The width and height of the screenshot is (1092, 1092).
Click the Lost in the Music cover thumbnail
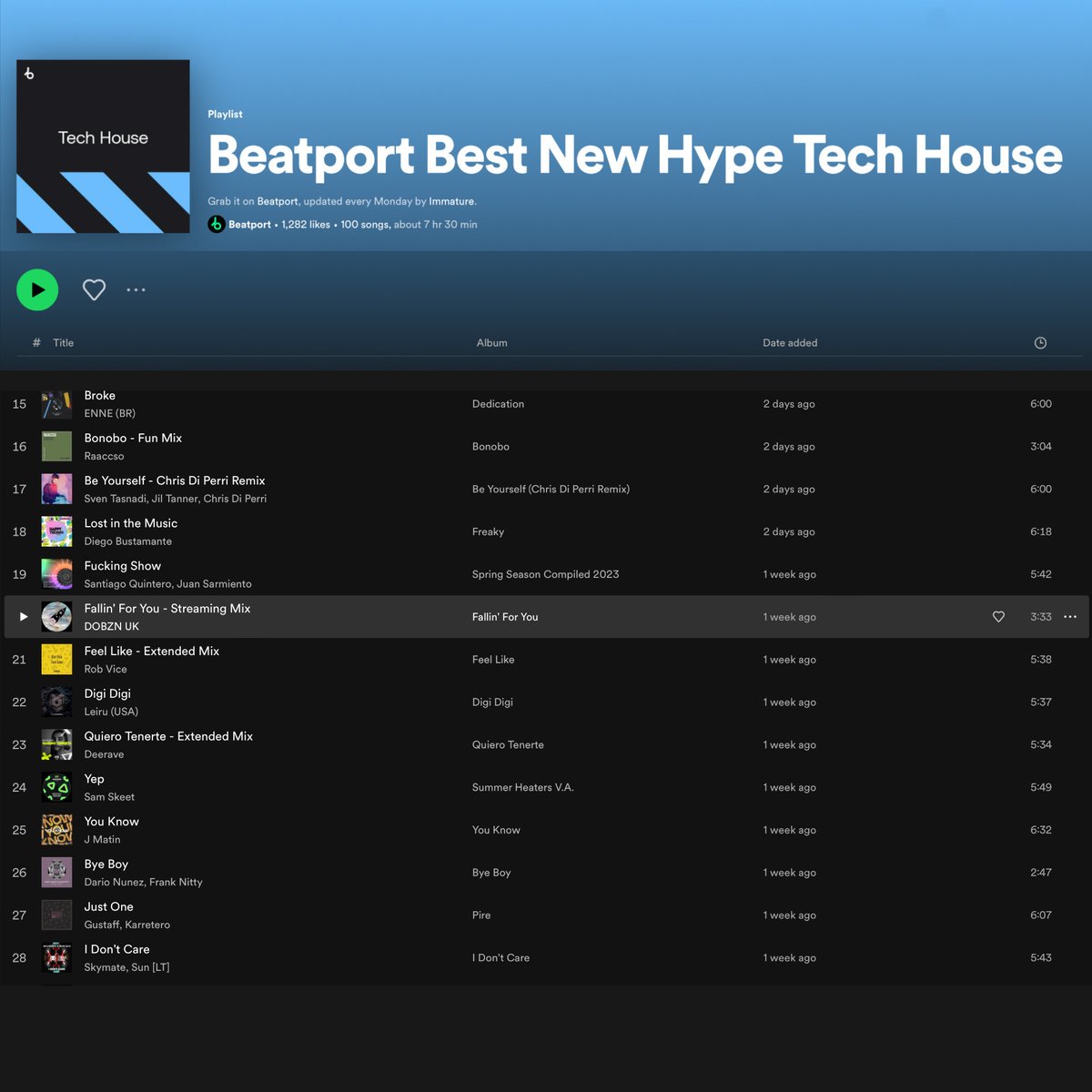(x=56, y=531)
